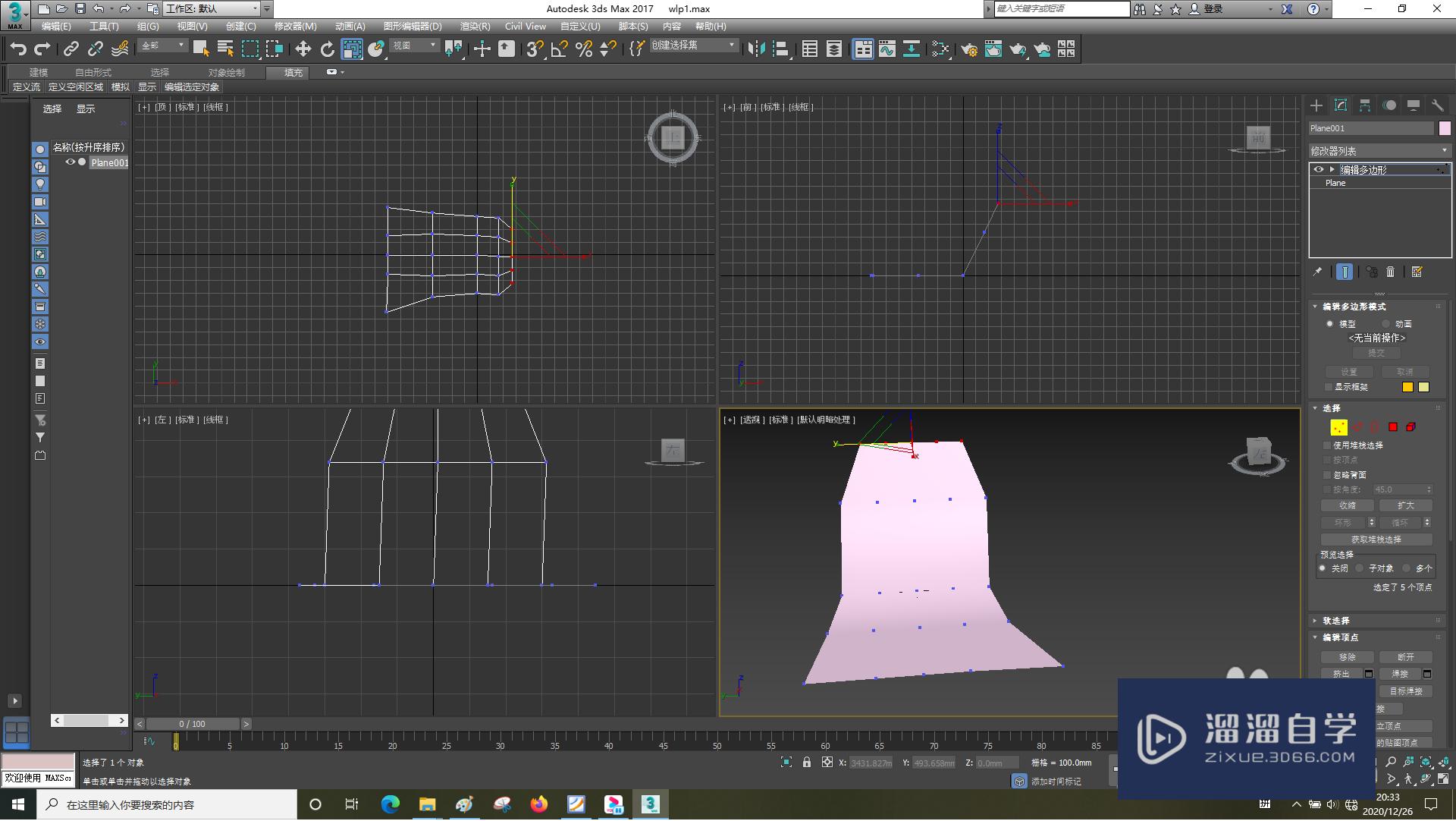Click the Redo arrow in main toolbar
Viewport: 1456px width, 821px height.
(42, 49)
